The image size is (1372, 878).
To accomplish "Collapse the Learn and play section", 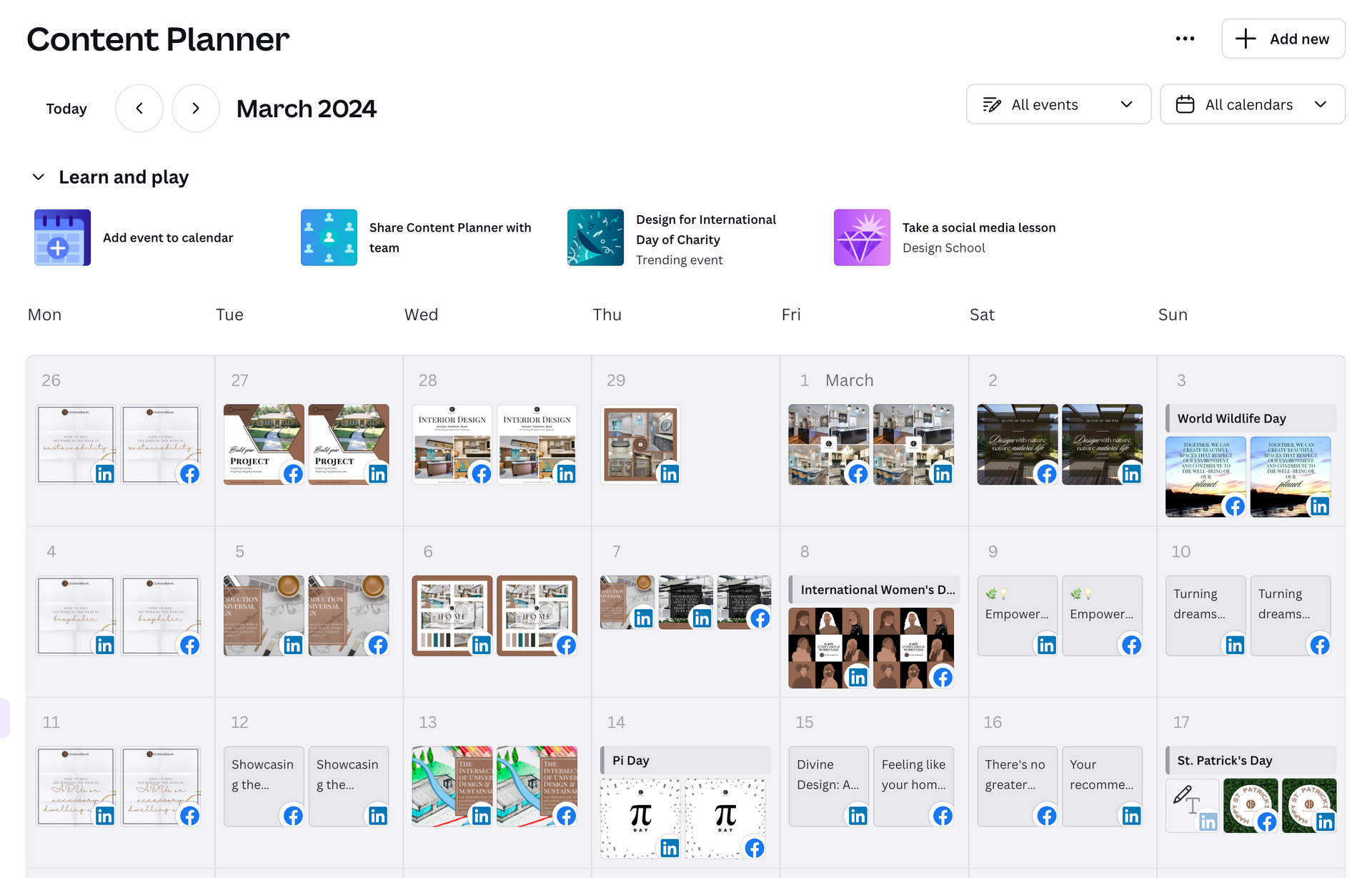I will click(x=39, y=177).
